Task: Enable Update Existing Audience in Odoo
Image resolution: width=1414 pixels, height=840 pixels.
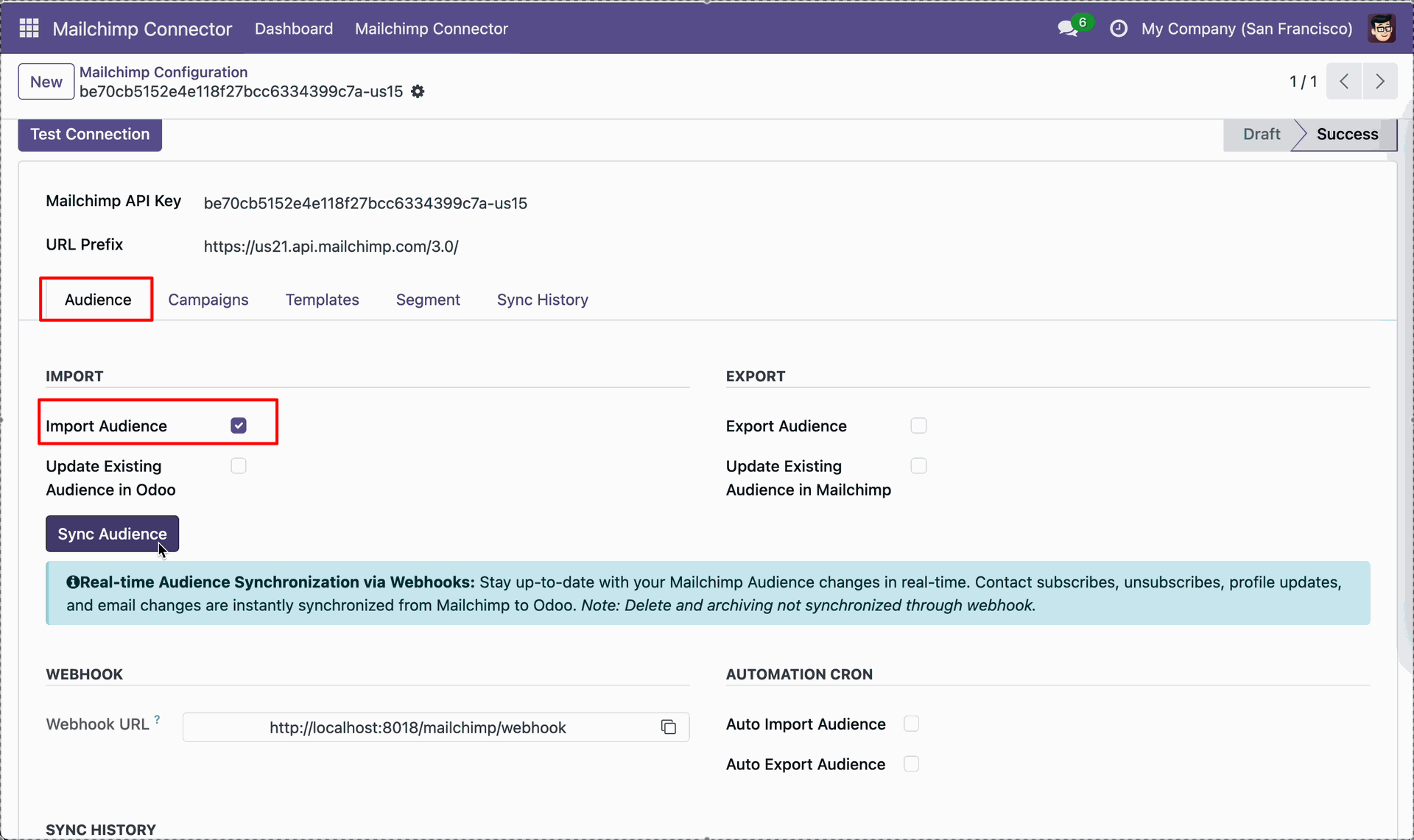Action: [239, 466]
